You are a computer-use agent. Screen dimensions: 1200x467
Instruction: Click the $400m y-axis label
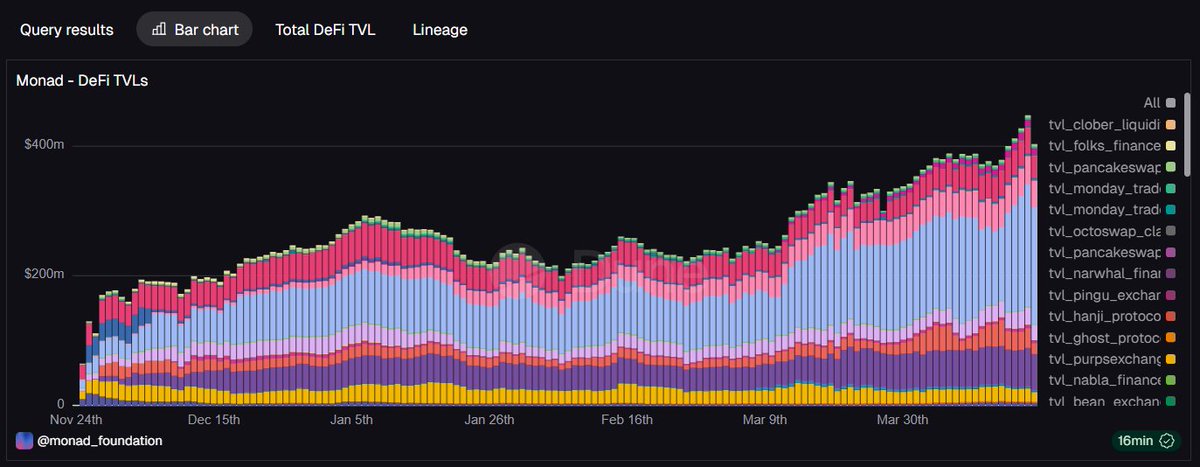tap(44, 145)
